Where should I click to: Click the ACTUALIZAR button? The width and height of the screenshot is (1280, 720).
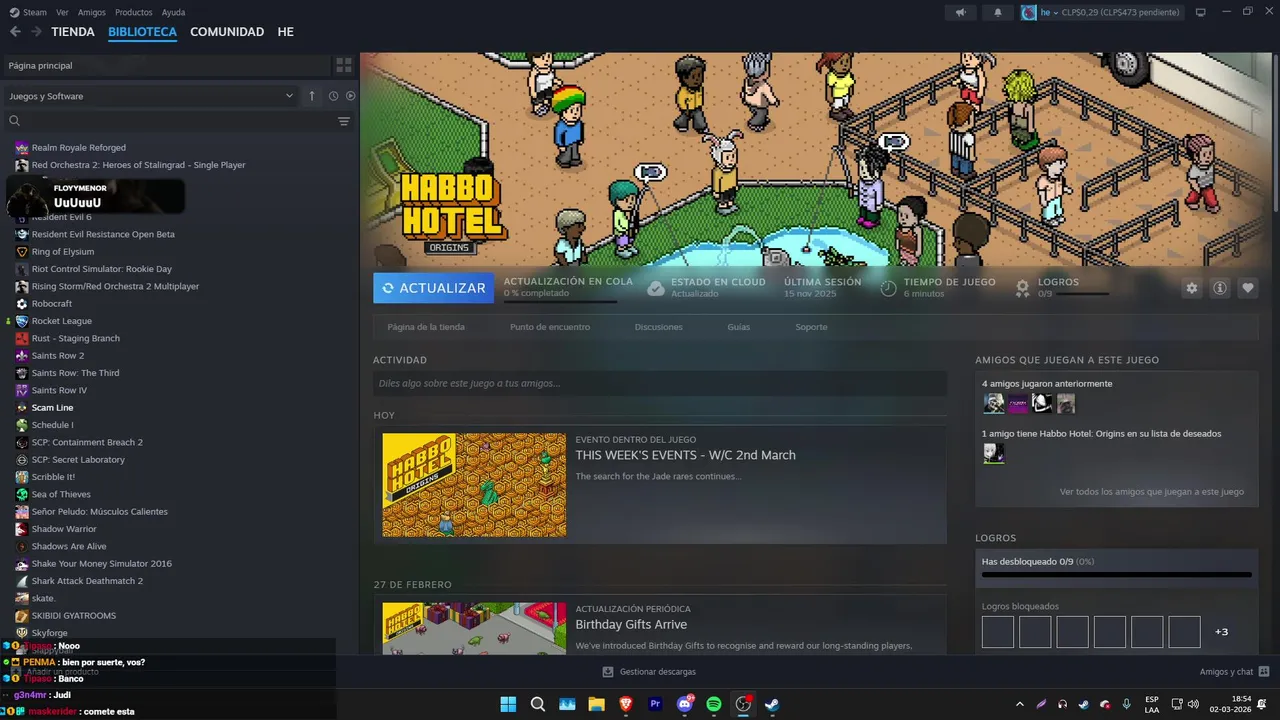434,288
